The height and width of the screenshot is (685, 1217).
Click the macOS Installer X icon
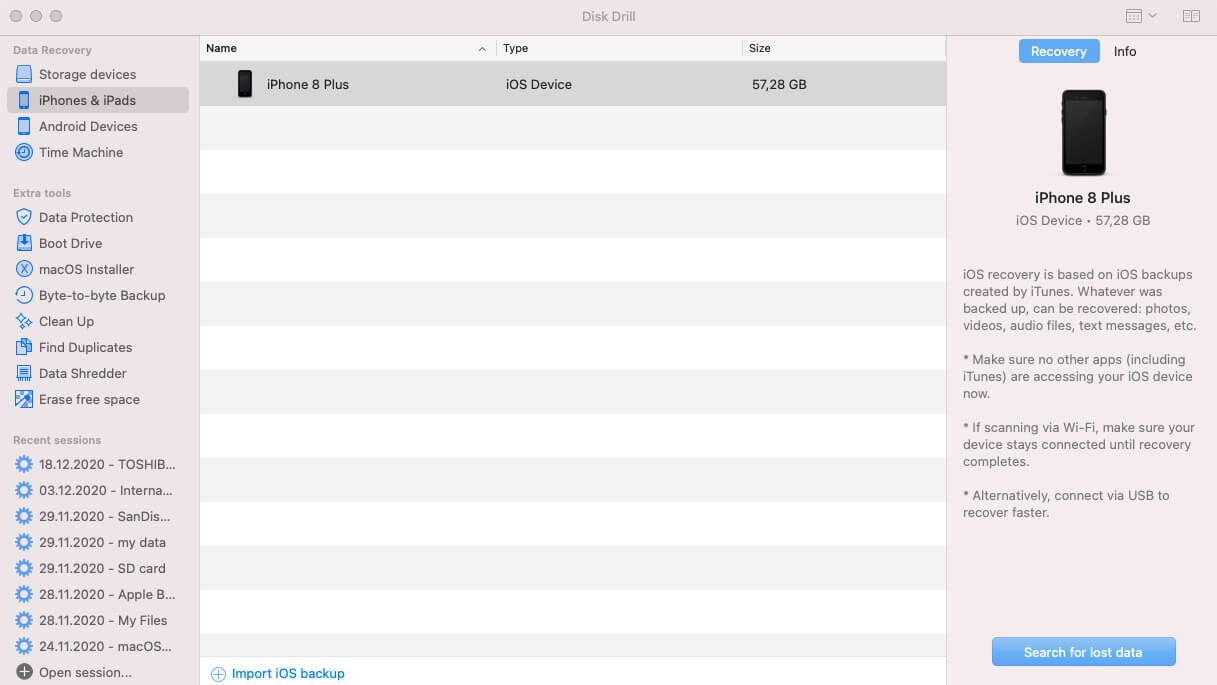pyautogui.click(x=24, y=269)
